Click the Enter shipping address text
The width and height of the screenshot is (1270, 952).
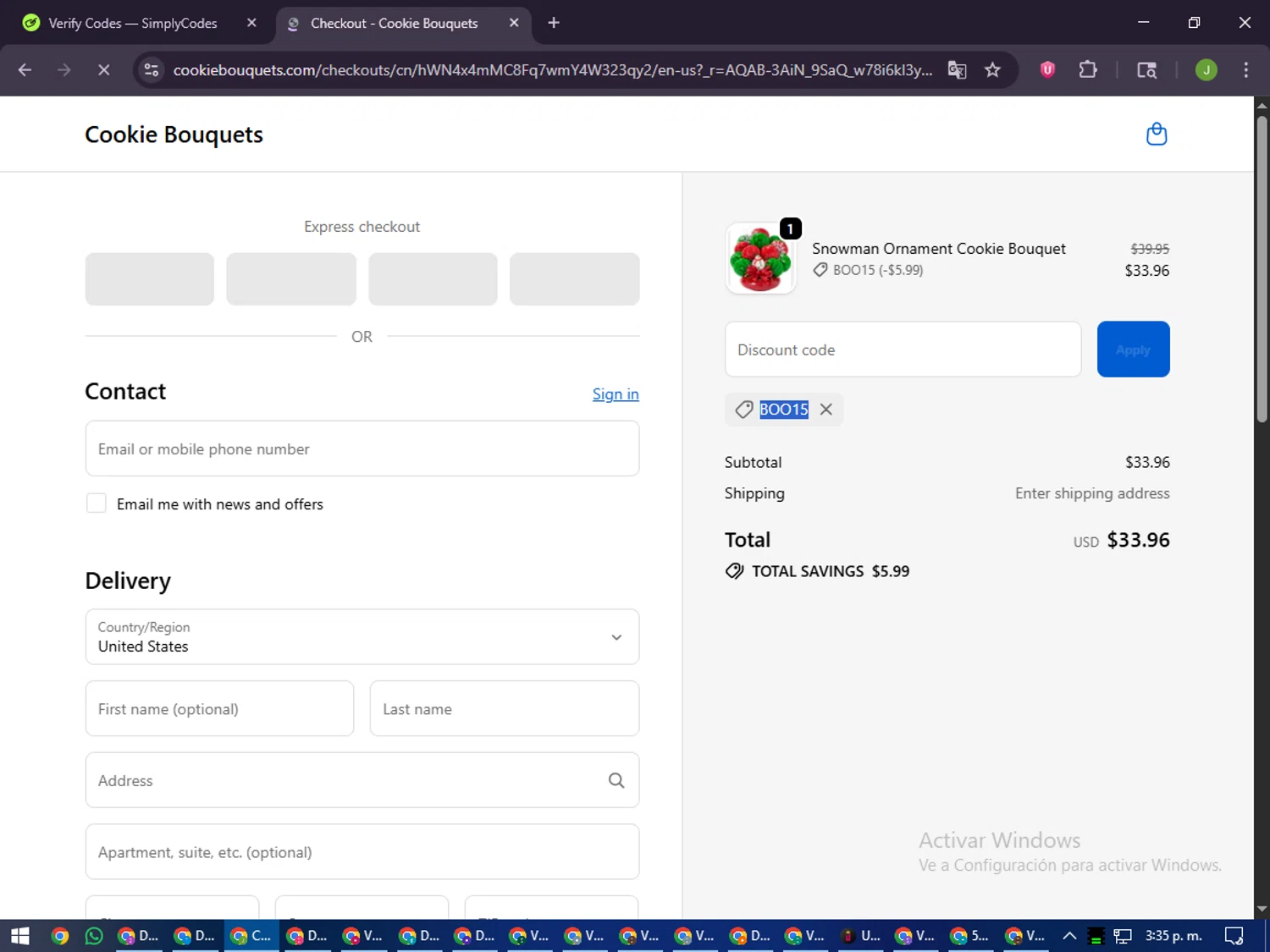[1092, 493]
